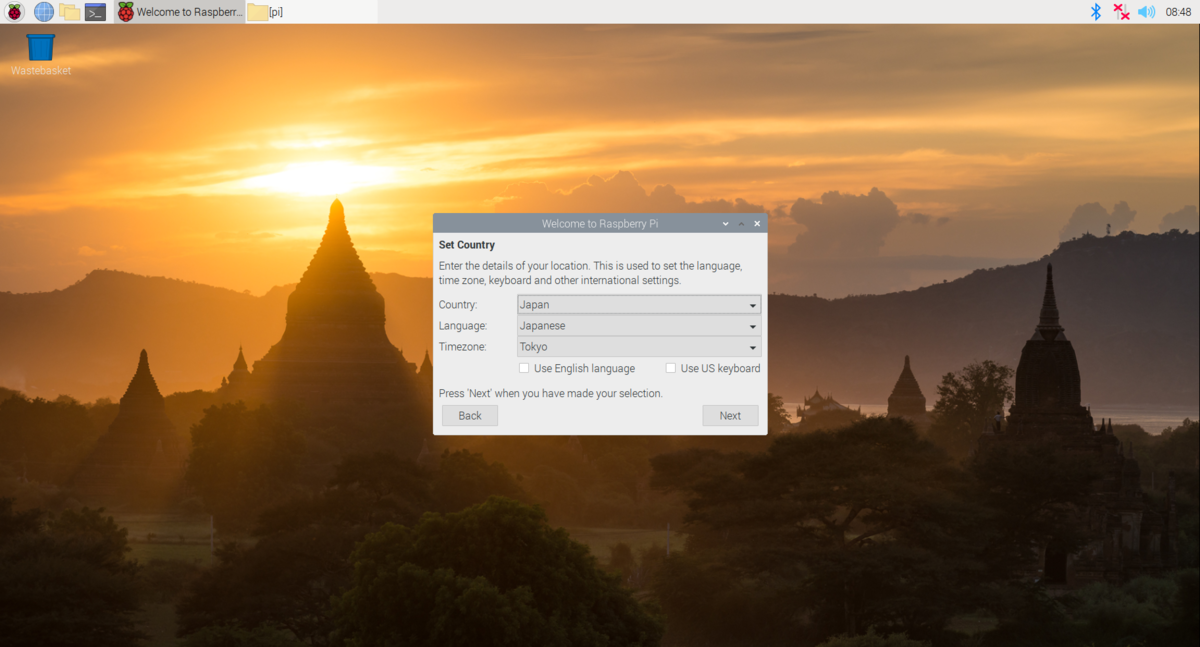Launch the web browser globe icon
Screen dimensions: 1200x647
point(44,12)
